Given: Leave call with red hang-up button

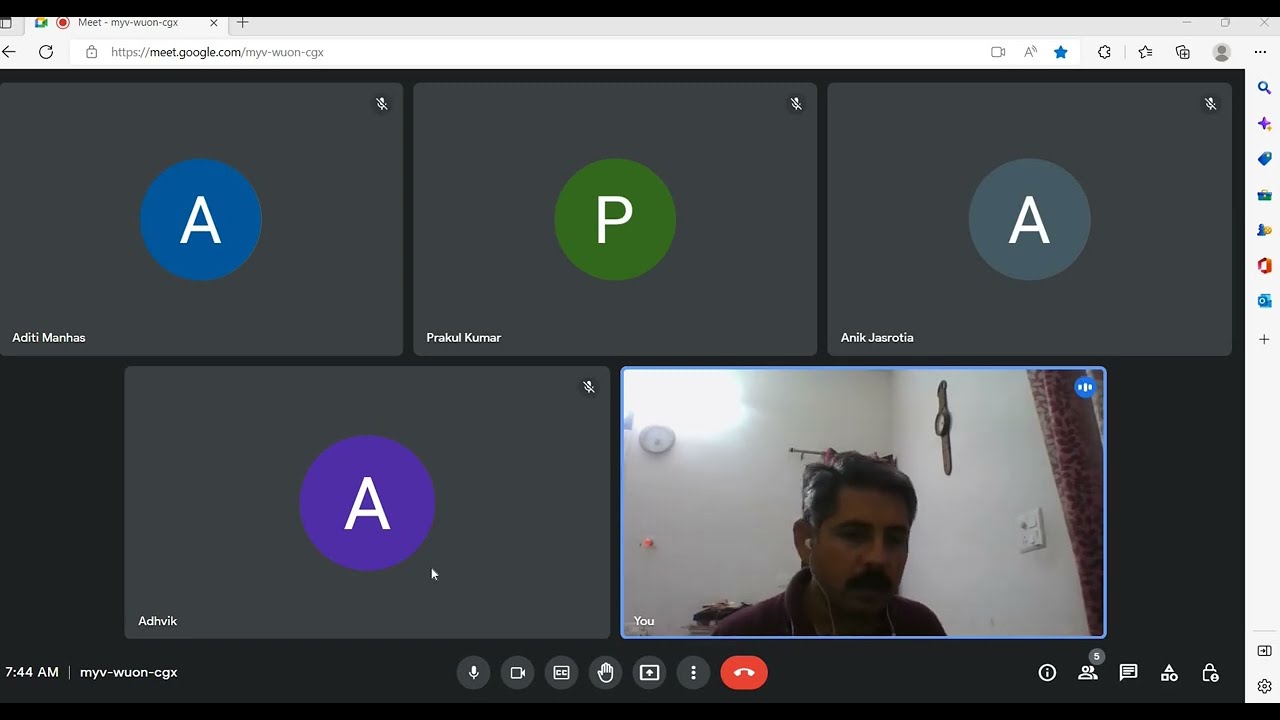Looking at the screenshot, I should tap(744, 673).
